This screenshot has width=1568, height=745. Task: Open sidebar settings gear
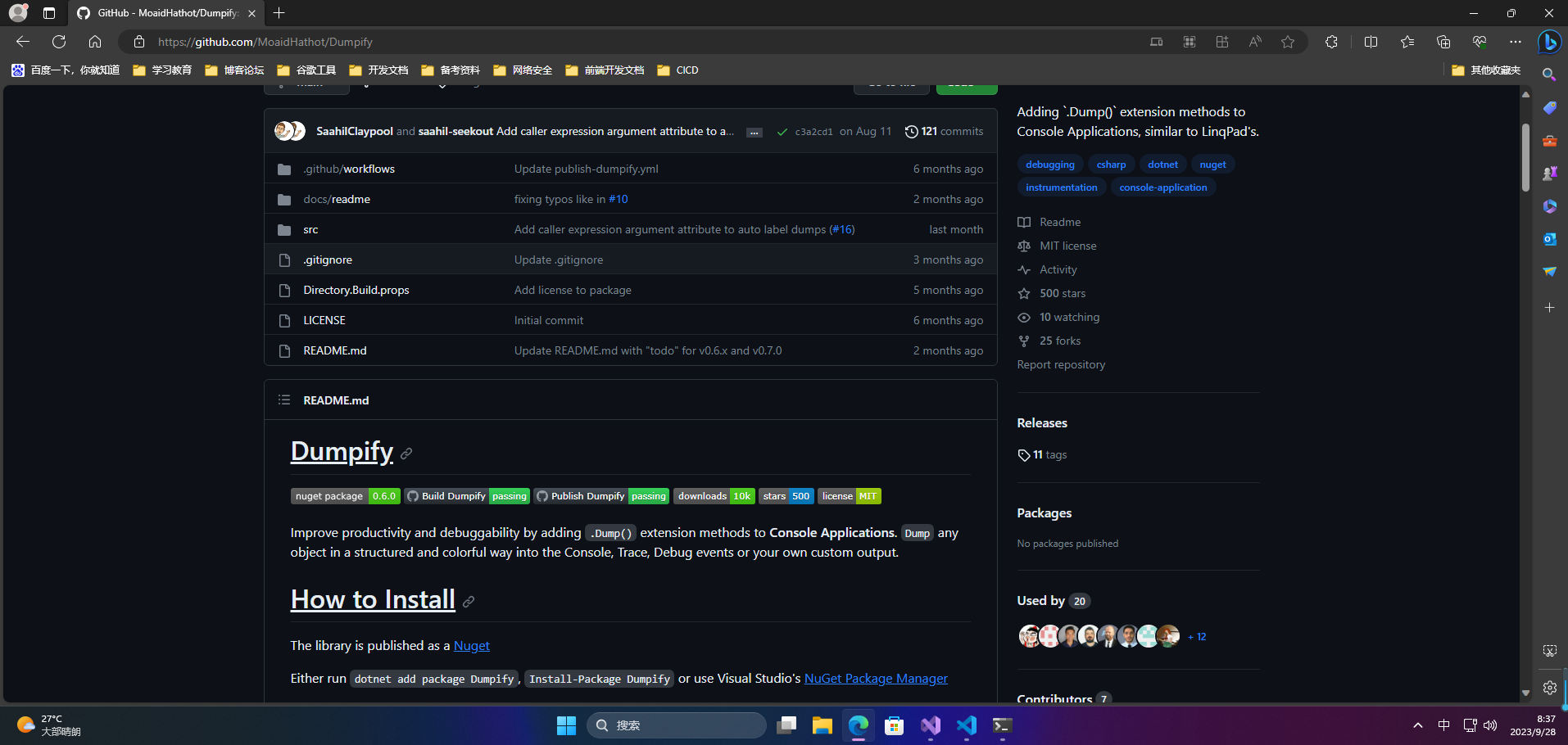(x=1549, y=688)
